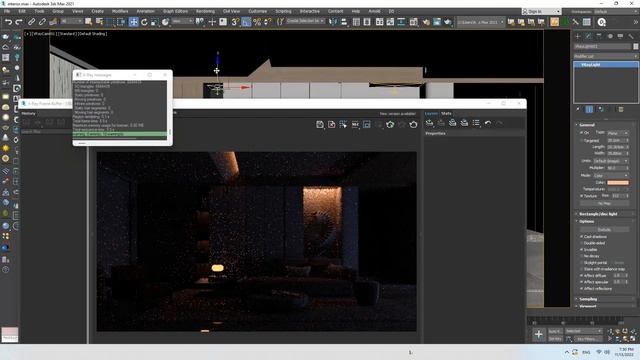640x360 pixels.
Task: Toggle the Texture checkbox
Action: (x=581, y=196)
